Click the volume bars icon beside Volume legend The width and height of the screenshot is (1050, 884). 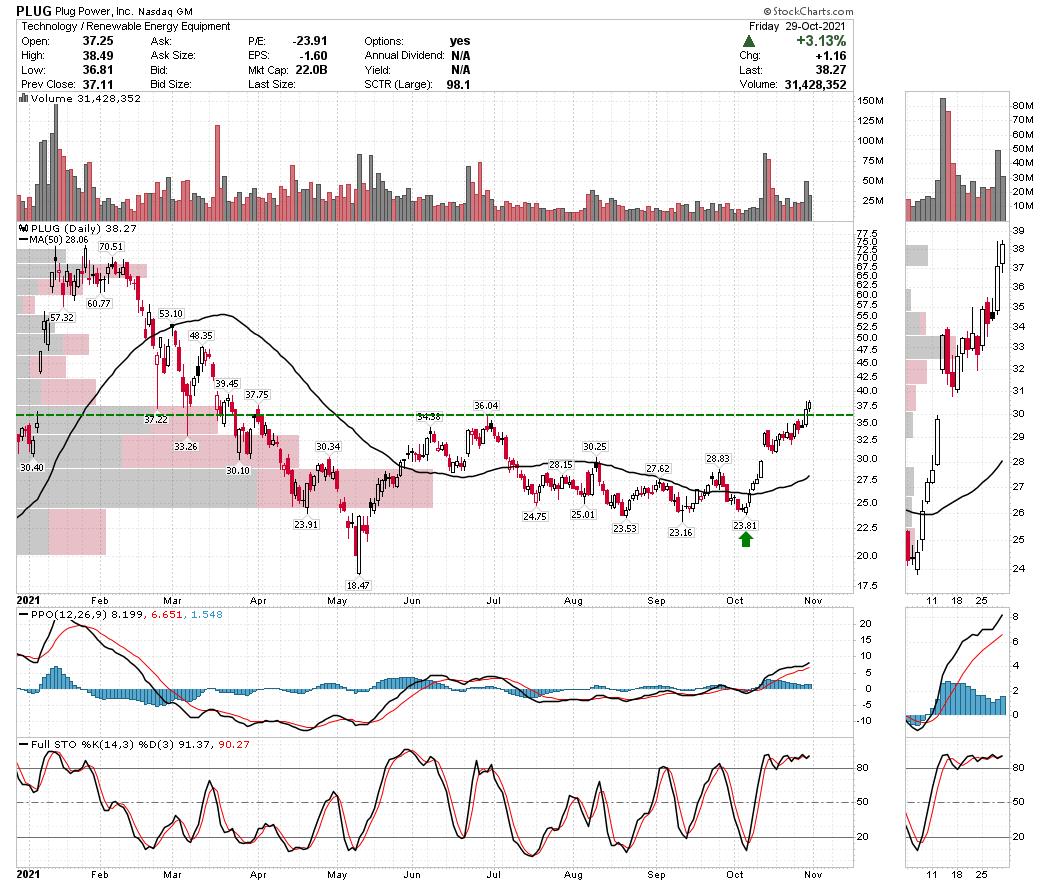coord(23,98)
